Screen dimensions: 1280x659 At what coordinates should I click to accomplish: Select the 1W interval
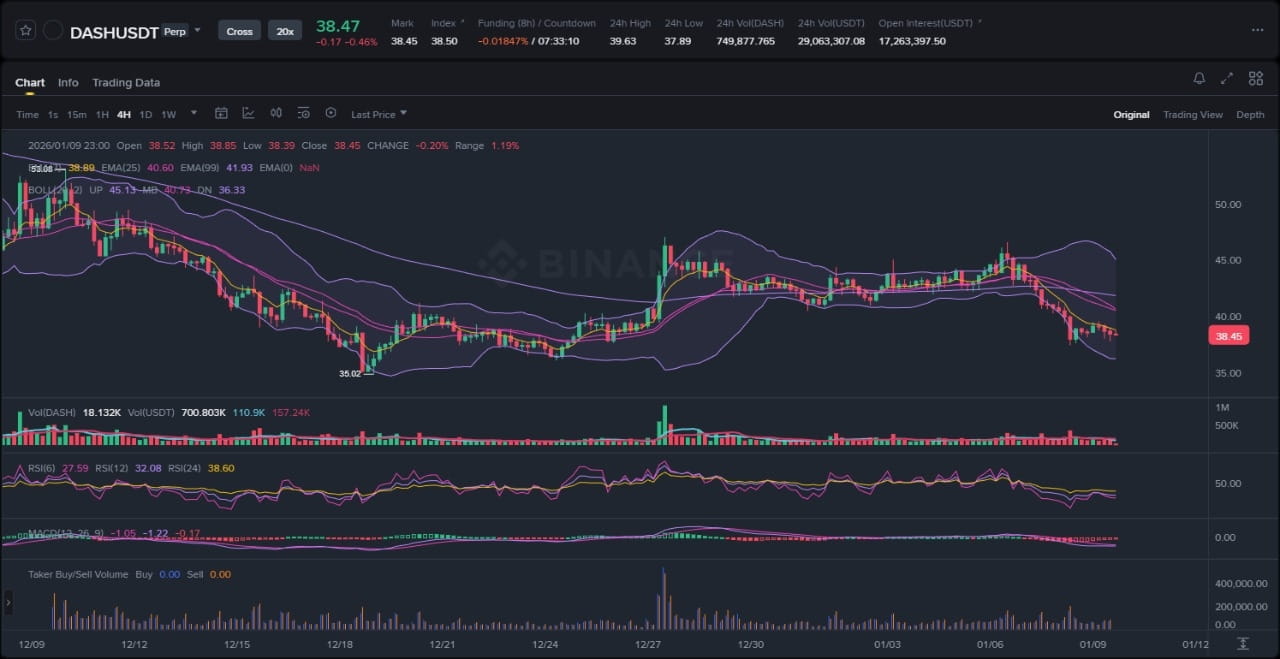coord(168,114)
